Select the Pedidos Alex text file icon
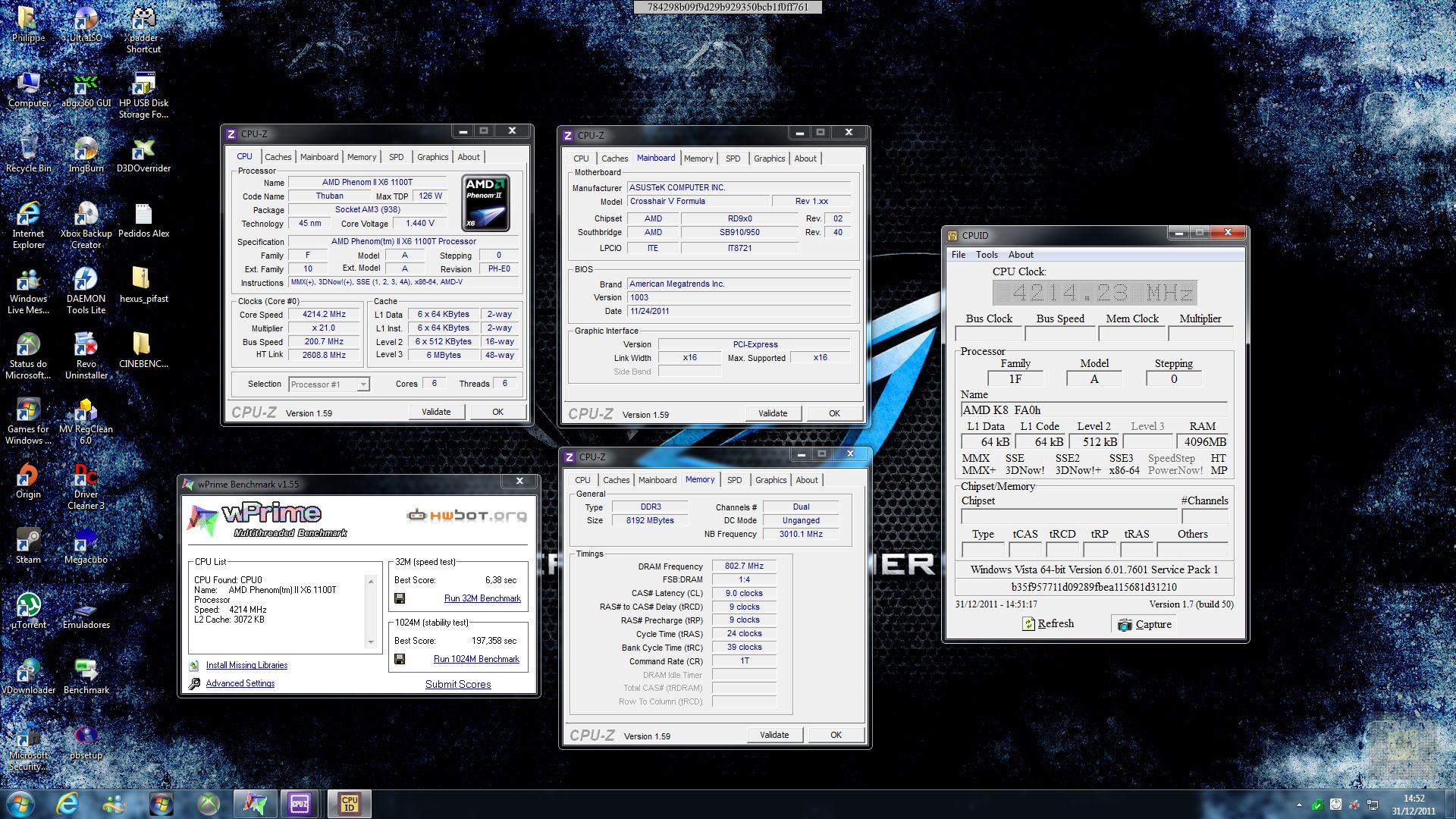 [x=143, y=221]
